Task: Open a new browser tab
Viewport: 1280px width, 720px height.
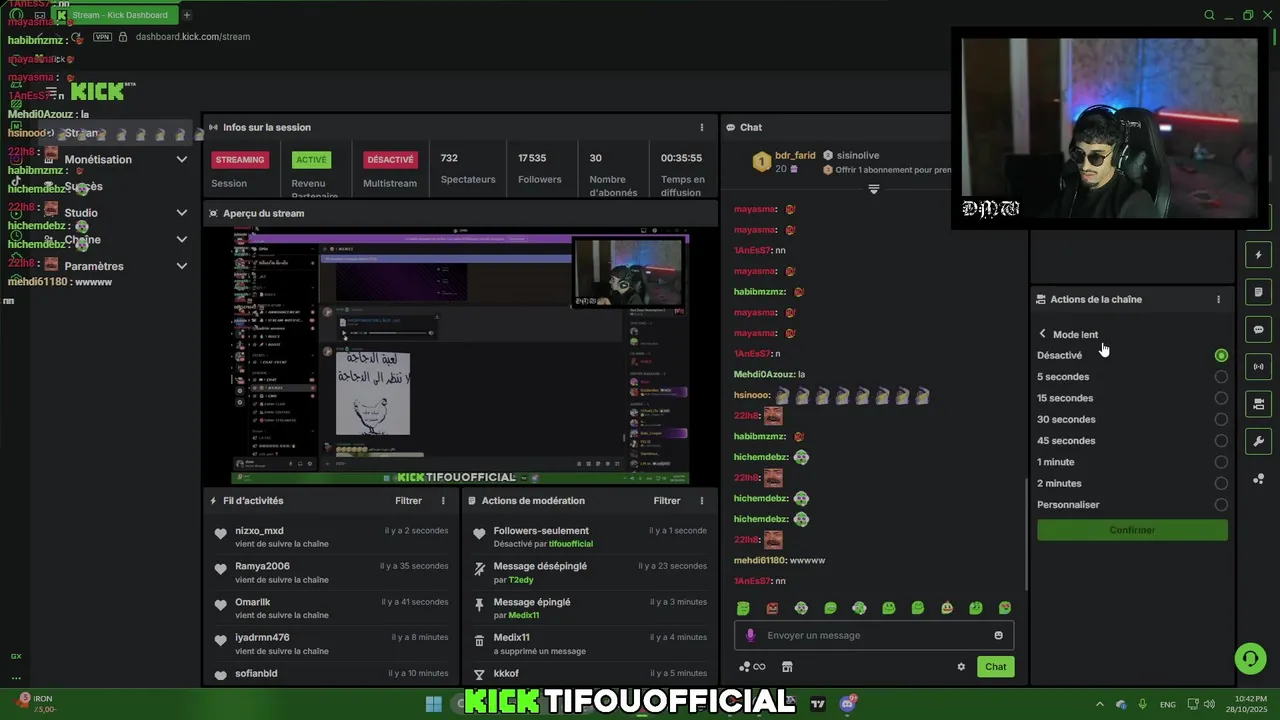Action: 186,15
